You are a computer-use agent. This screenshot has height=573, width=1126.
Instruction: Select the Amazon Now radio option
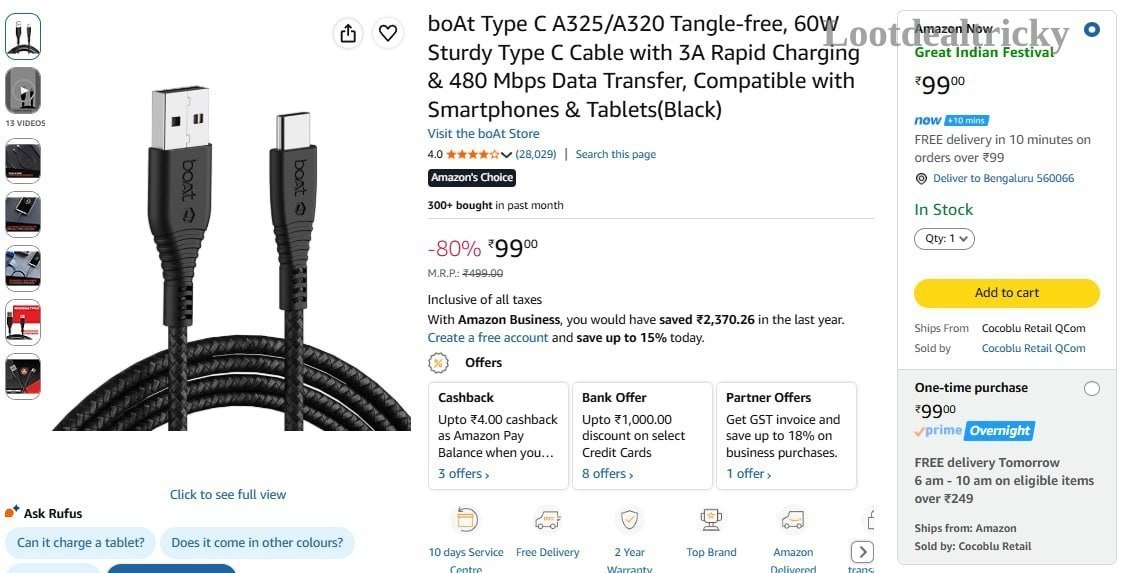click(x=1092, y=30)
